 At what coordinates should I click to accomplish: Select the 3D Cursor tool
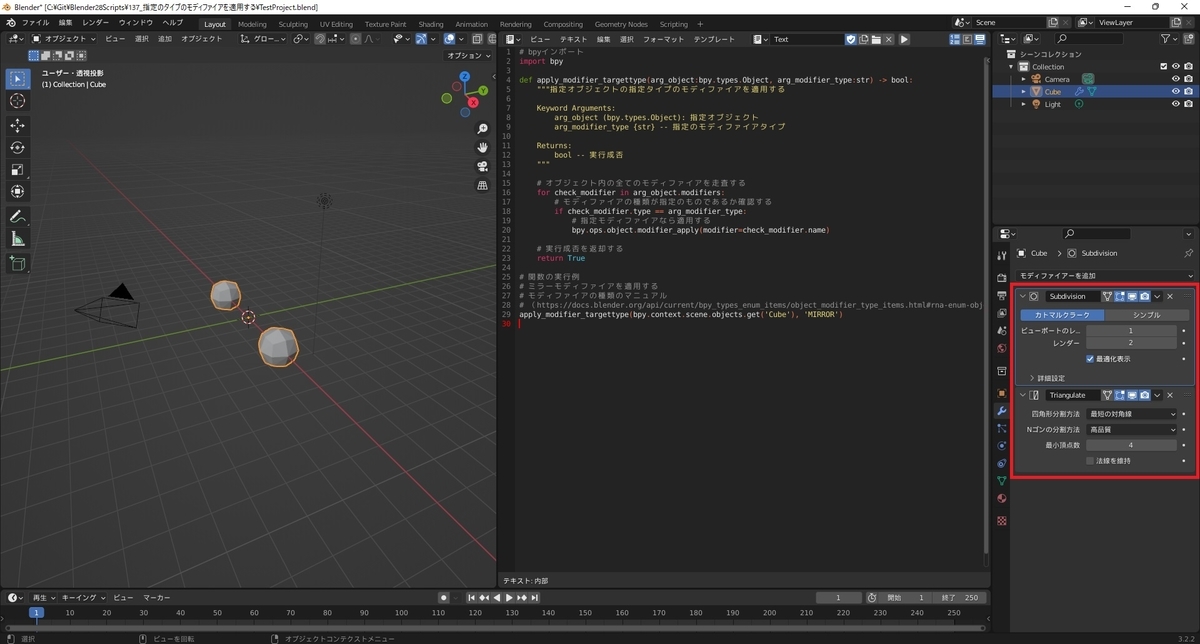pyautogui.click(x=18, y=101)
